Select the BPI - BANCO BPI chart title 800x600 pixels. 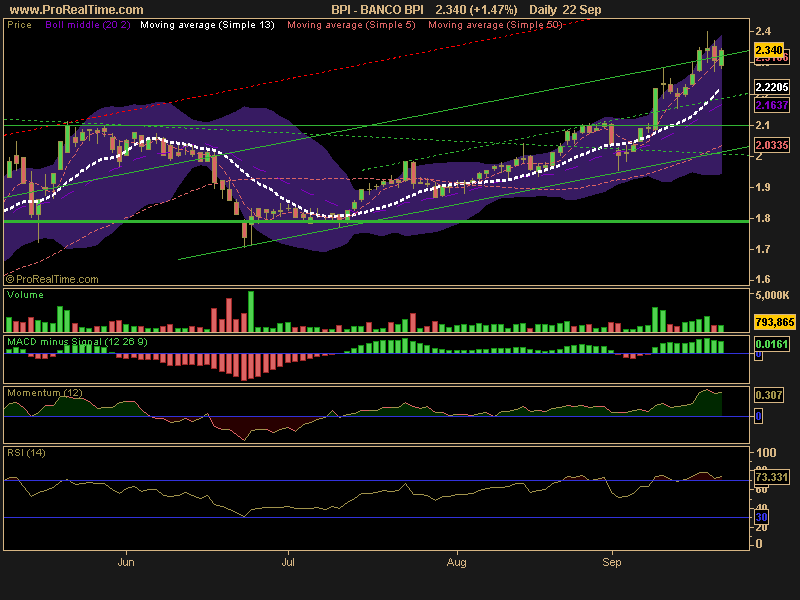(377, 10)
